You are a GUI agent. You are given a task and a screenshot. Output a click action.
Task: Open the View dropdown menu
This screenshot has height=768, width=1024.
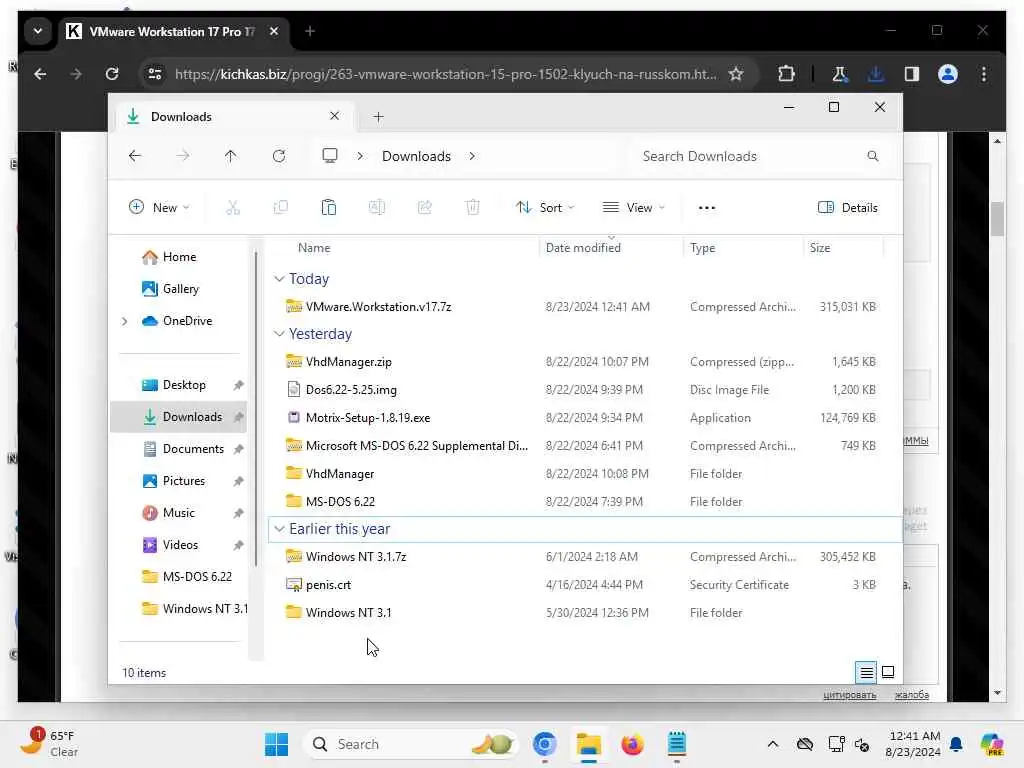pos(633,208)
